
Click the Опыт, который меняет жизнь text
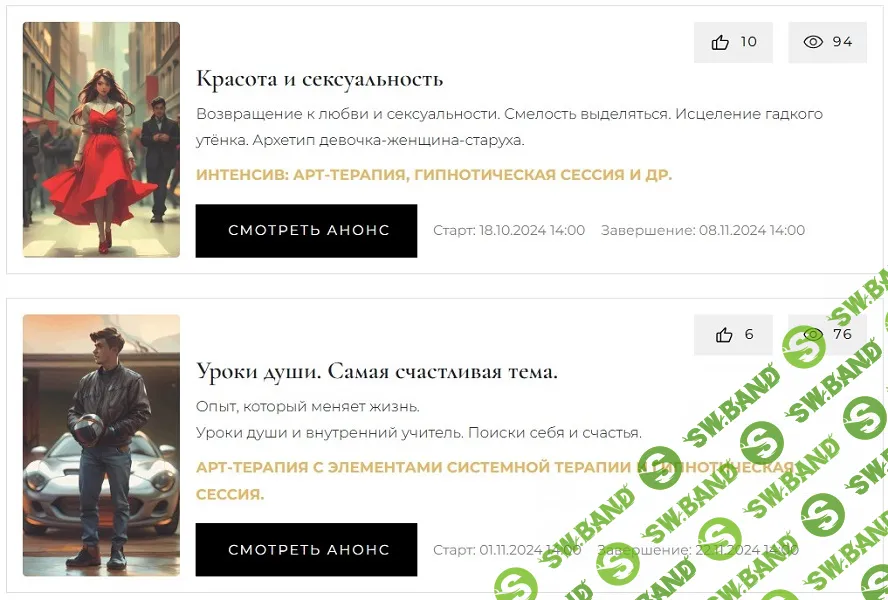point(307,407)
